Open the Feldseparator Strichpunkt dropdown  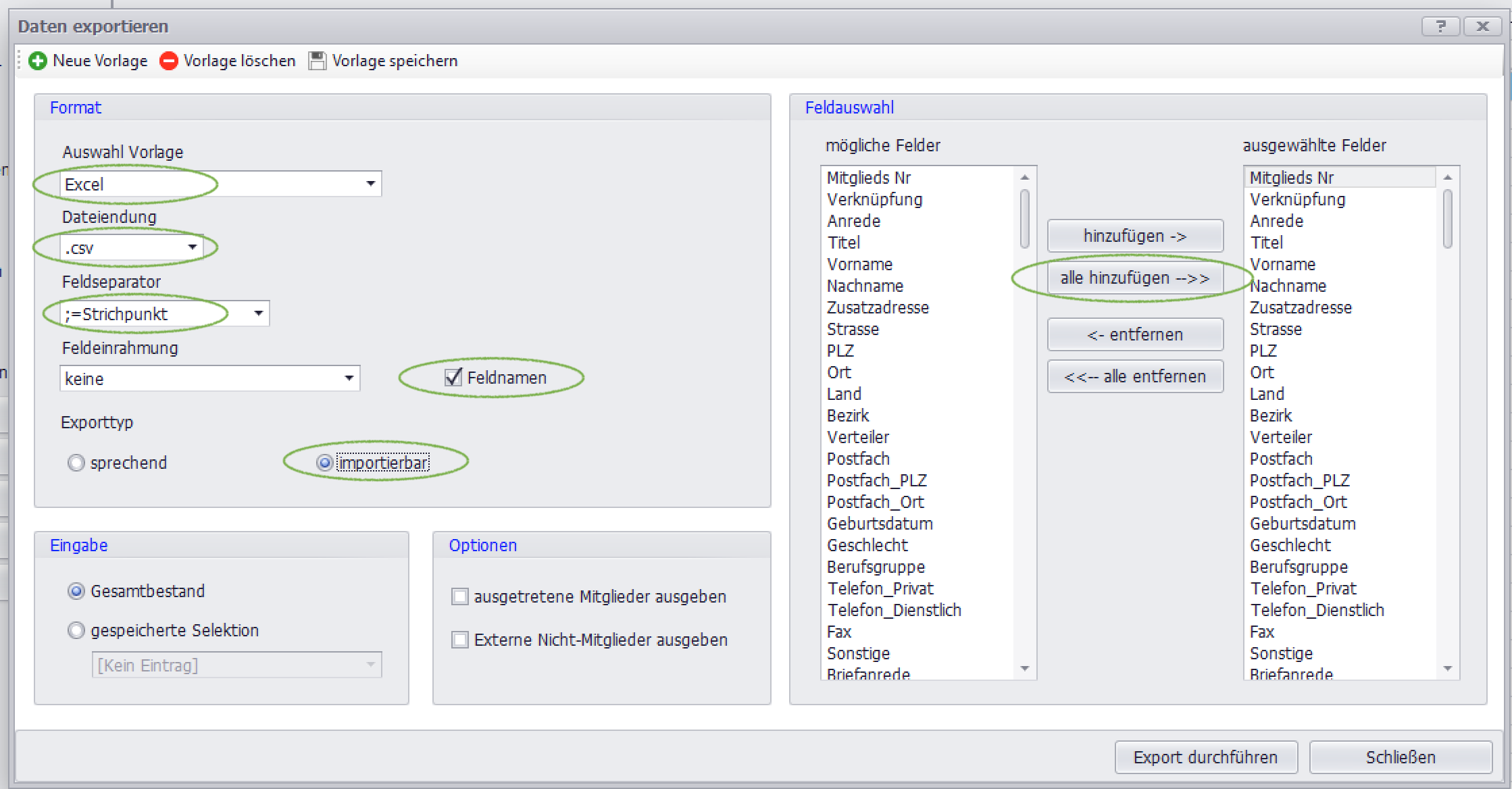click(x=258, y=313)
